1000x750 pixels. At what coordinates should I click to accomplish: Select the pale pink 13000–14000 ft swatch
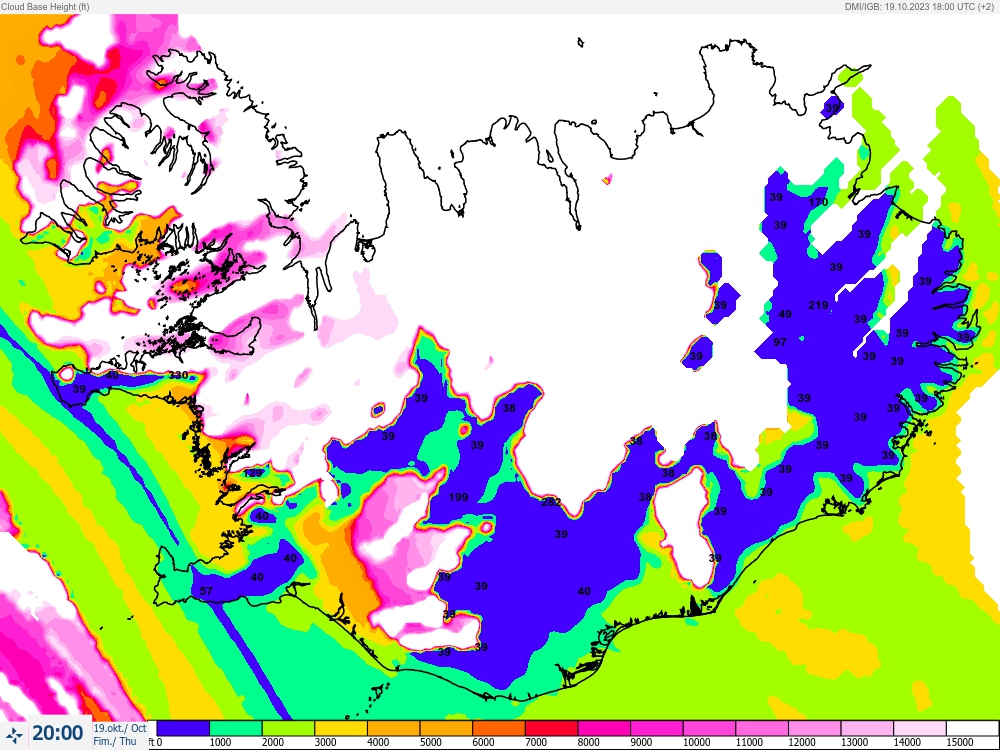[x=867, y=728]
